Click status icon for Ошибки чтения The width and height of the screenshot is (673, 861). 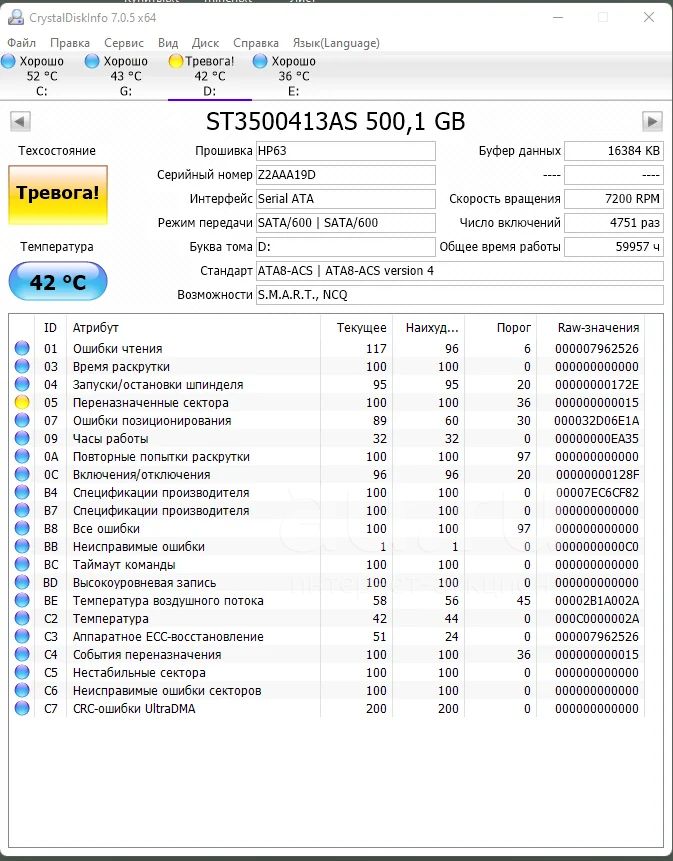pos(22,348)
